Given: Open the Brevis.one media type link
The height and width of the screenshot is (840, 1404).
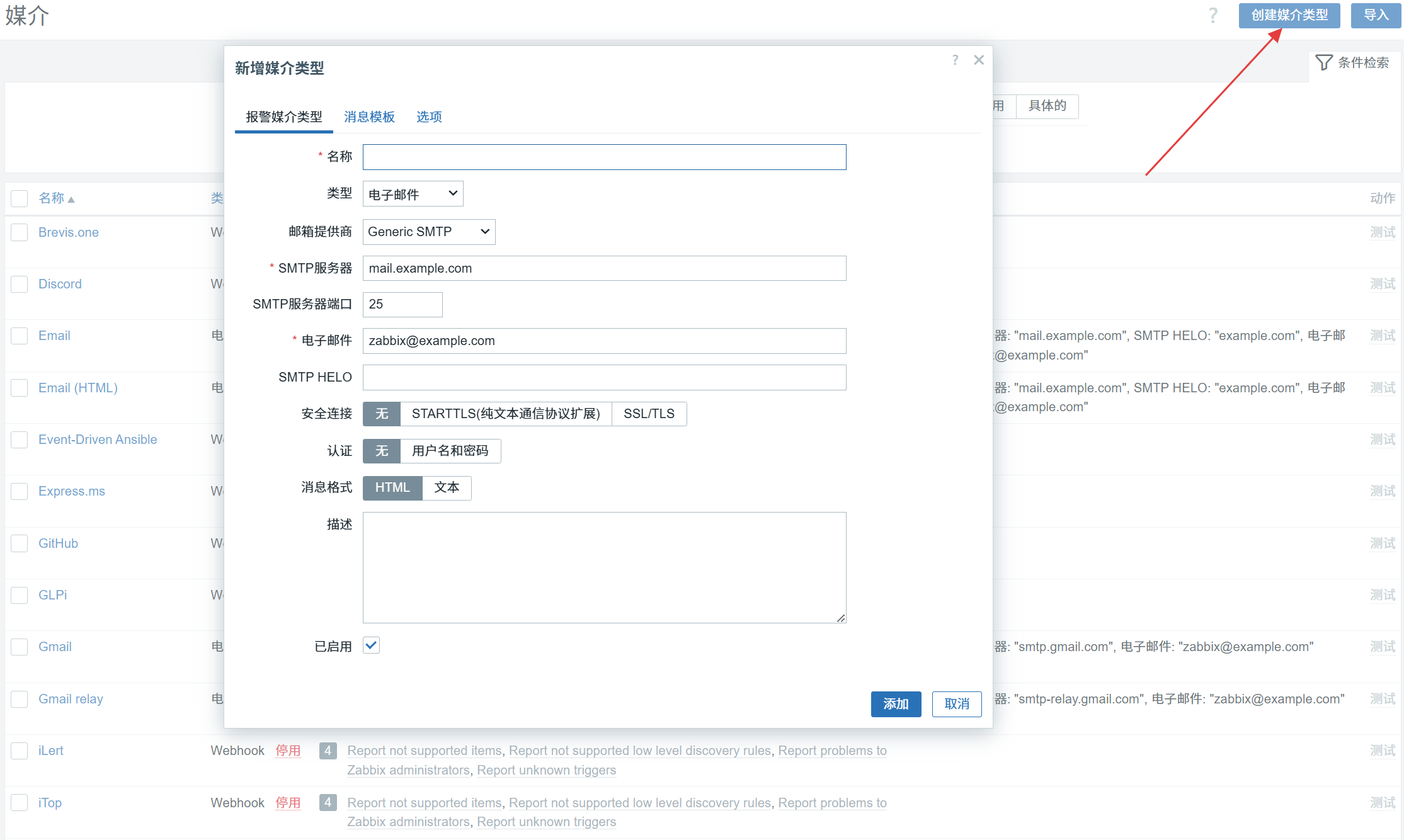Looking at the screenshot, I should tap(69, 232).
